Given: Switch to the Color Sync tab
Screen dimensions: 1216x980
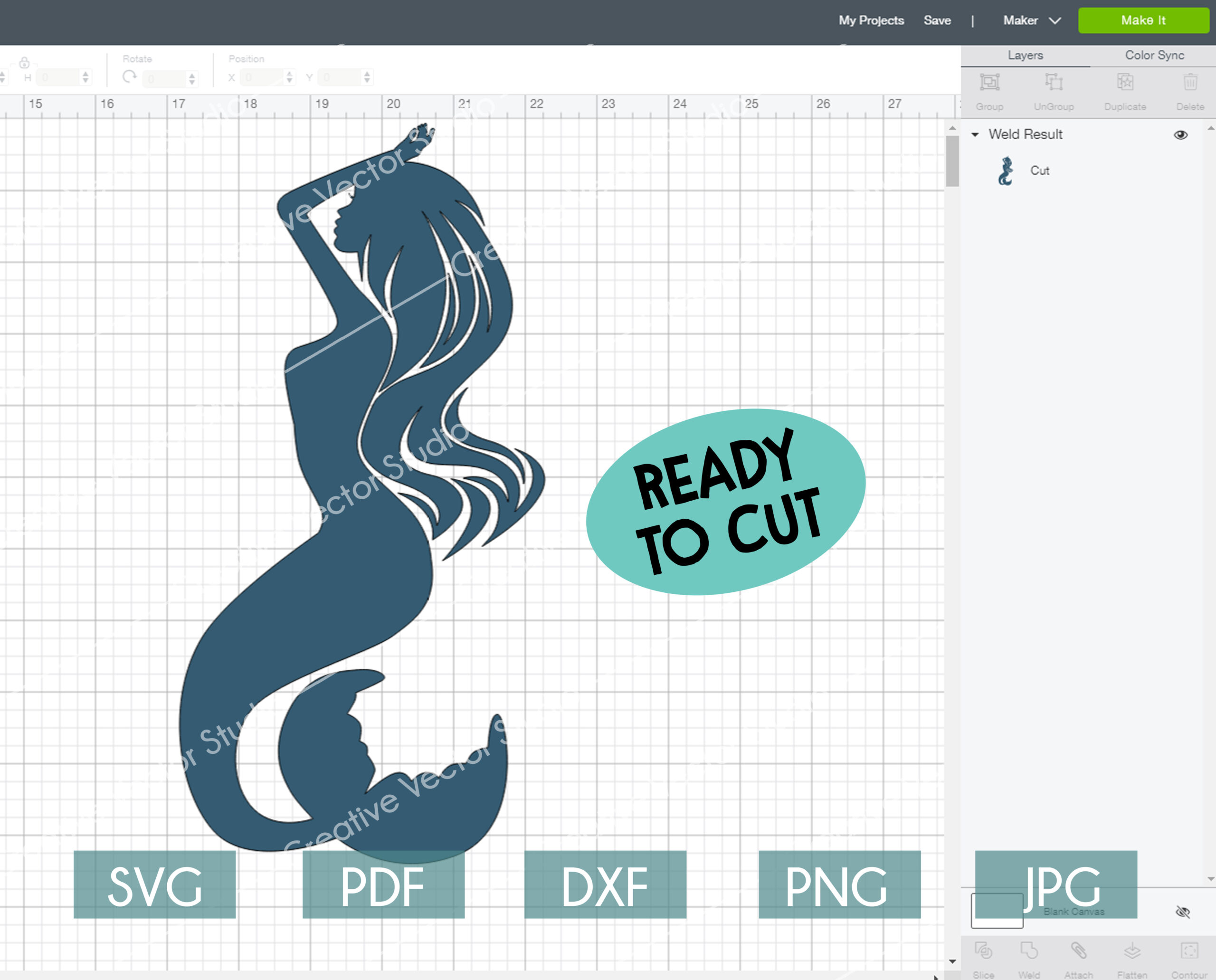Looking at the screenshot, I should click(x=1154, y=55).
